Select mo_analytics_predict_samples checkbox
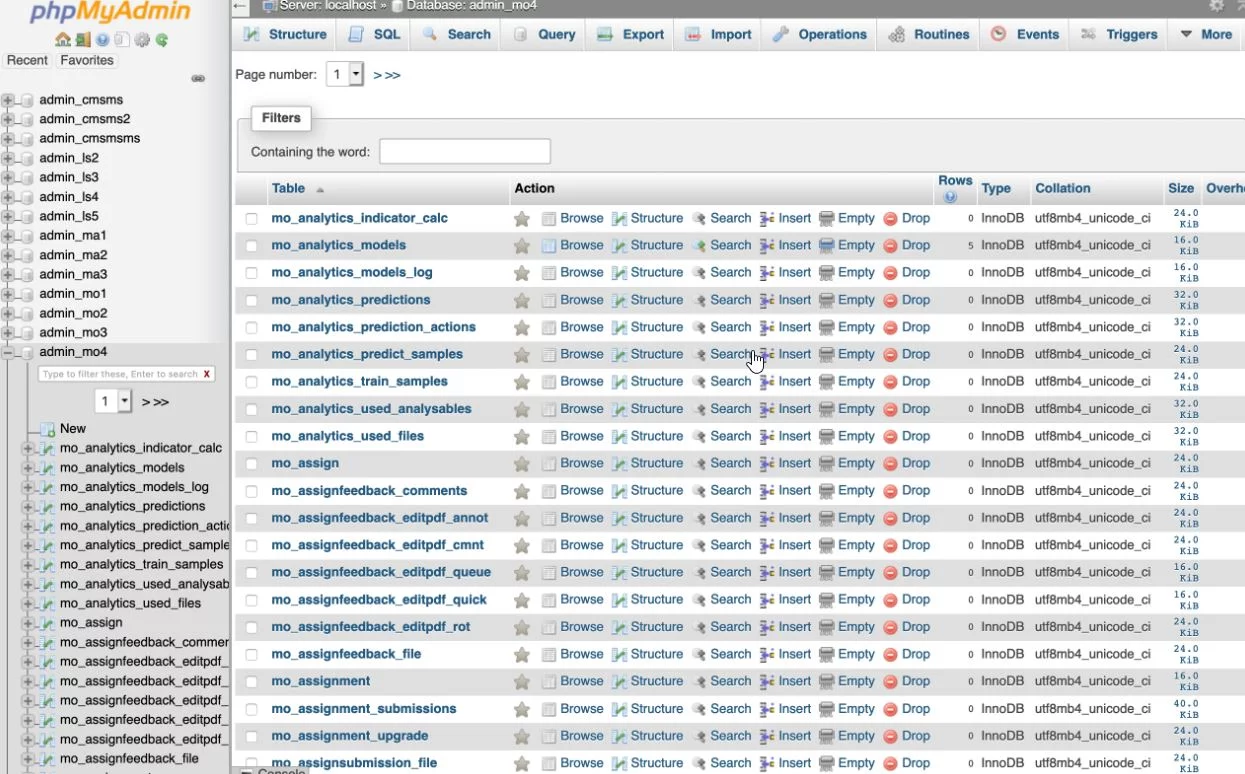This screenshot has width=1245, height=774. pos(251,355)
